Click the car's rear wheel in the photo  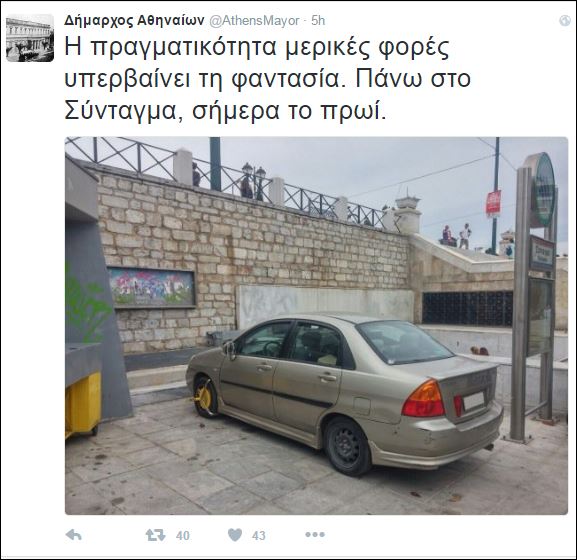[348, 446]
